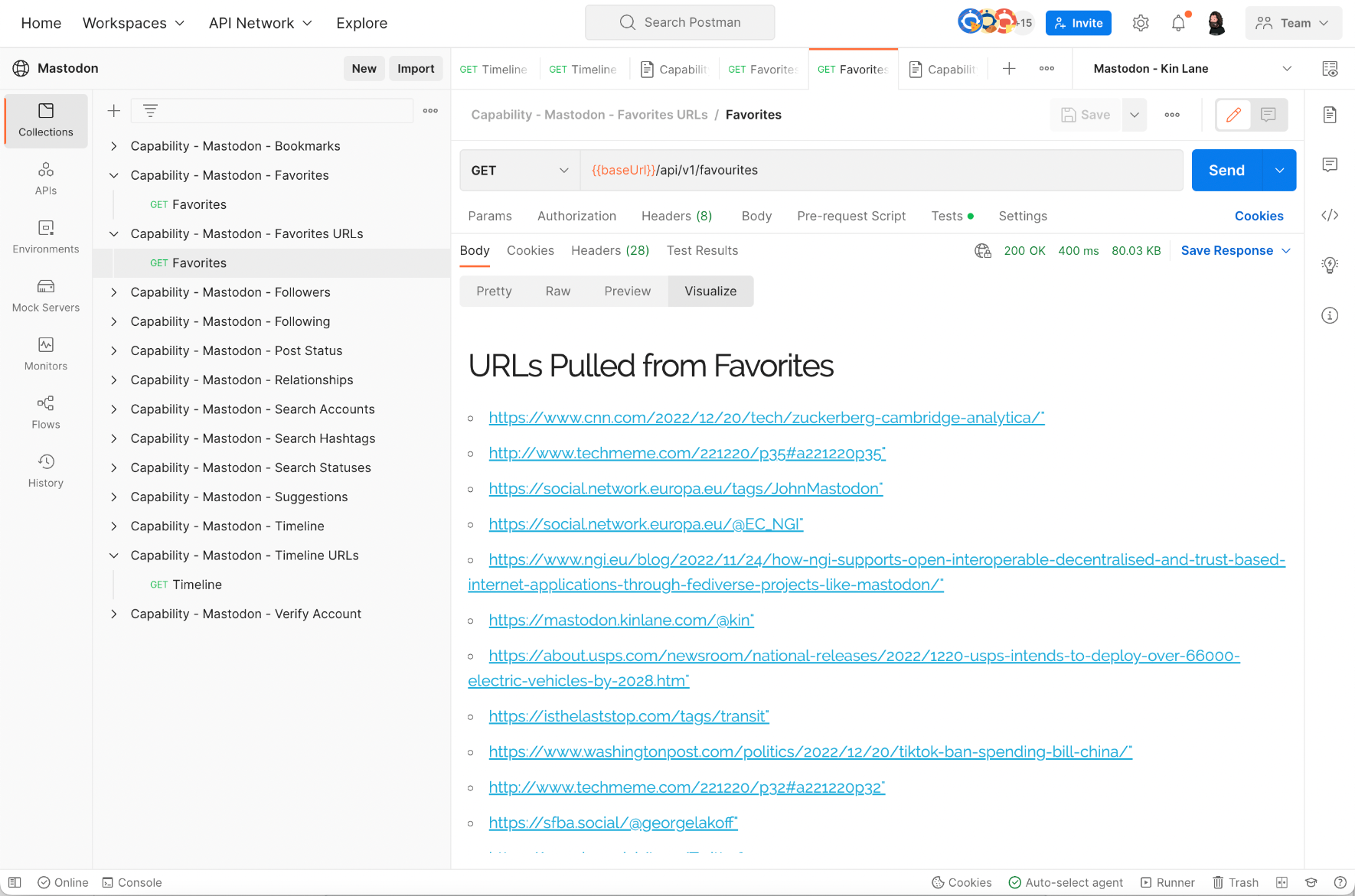This screenshot has height=896, width=1355.
Task: Open the HTTP method GET dropdown
Action: click(520, 171)
